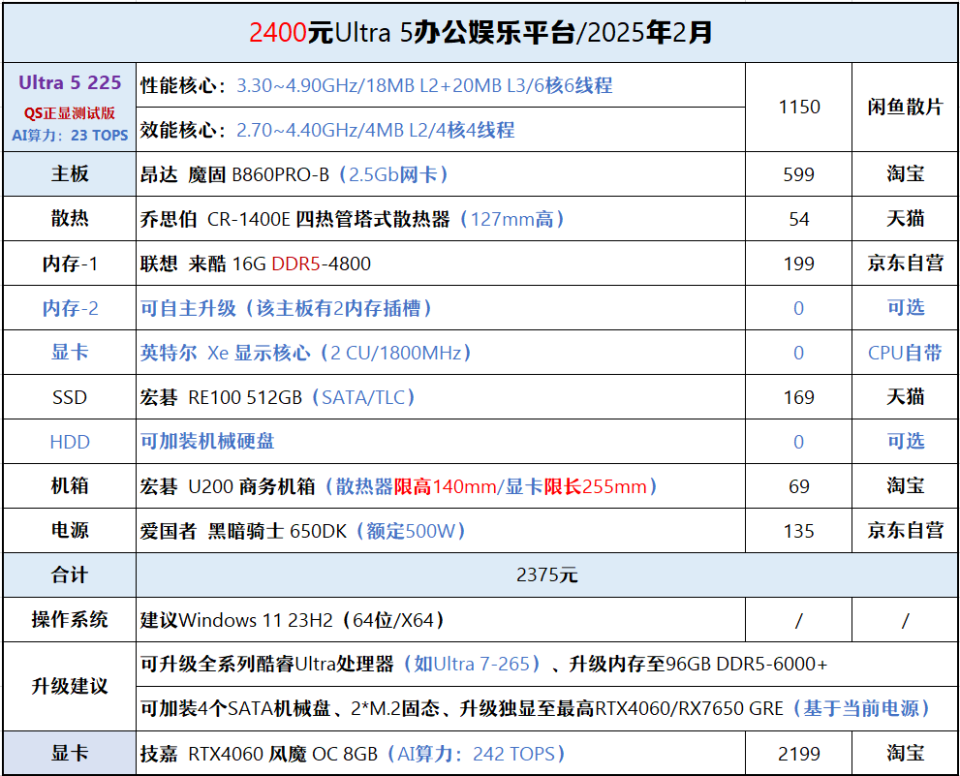The image size is (960, 776).
Task: Select the '操作系统' row label
Action: [x=70, y=620]
